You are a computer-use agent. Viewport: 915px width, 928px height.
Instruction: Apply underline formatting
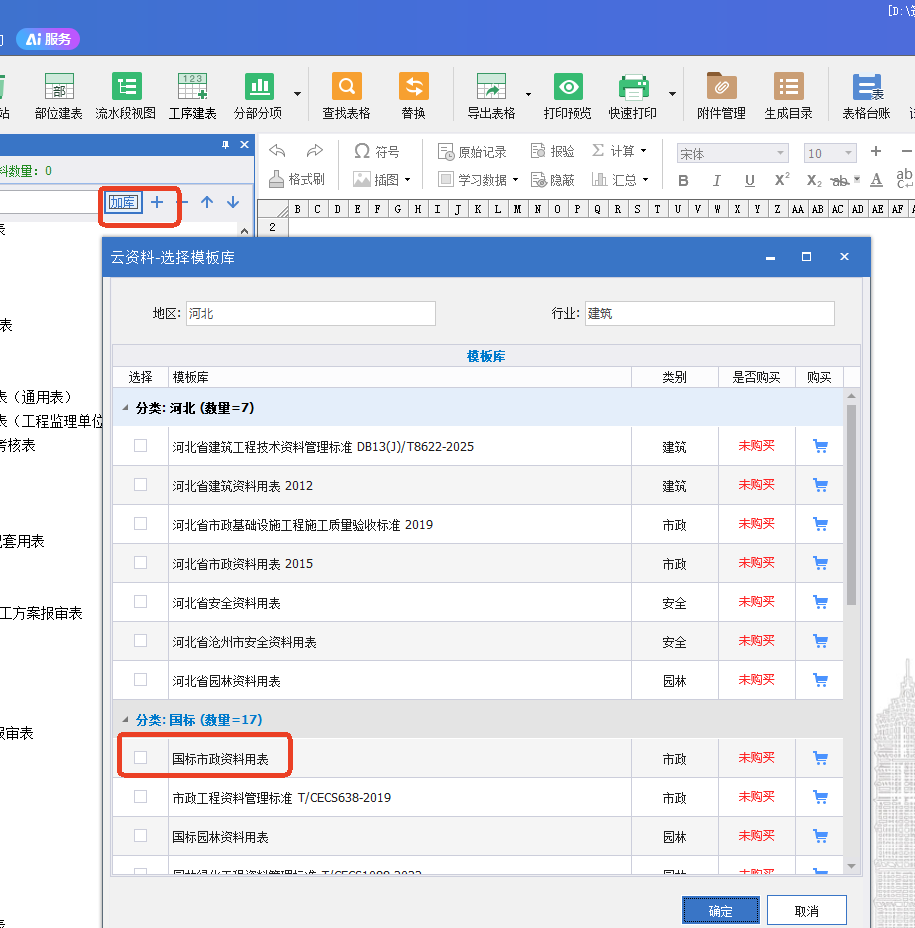pos(749,180)
